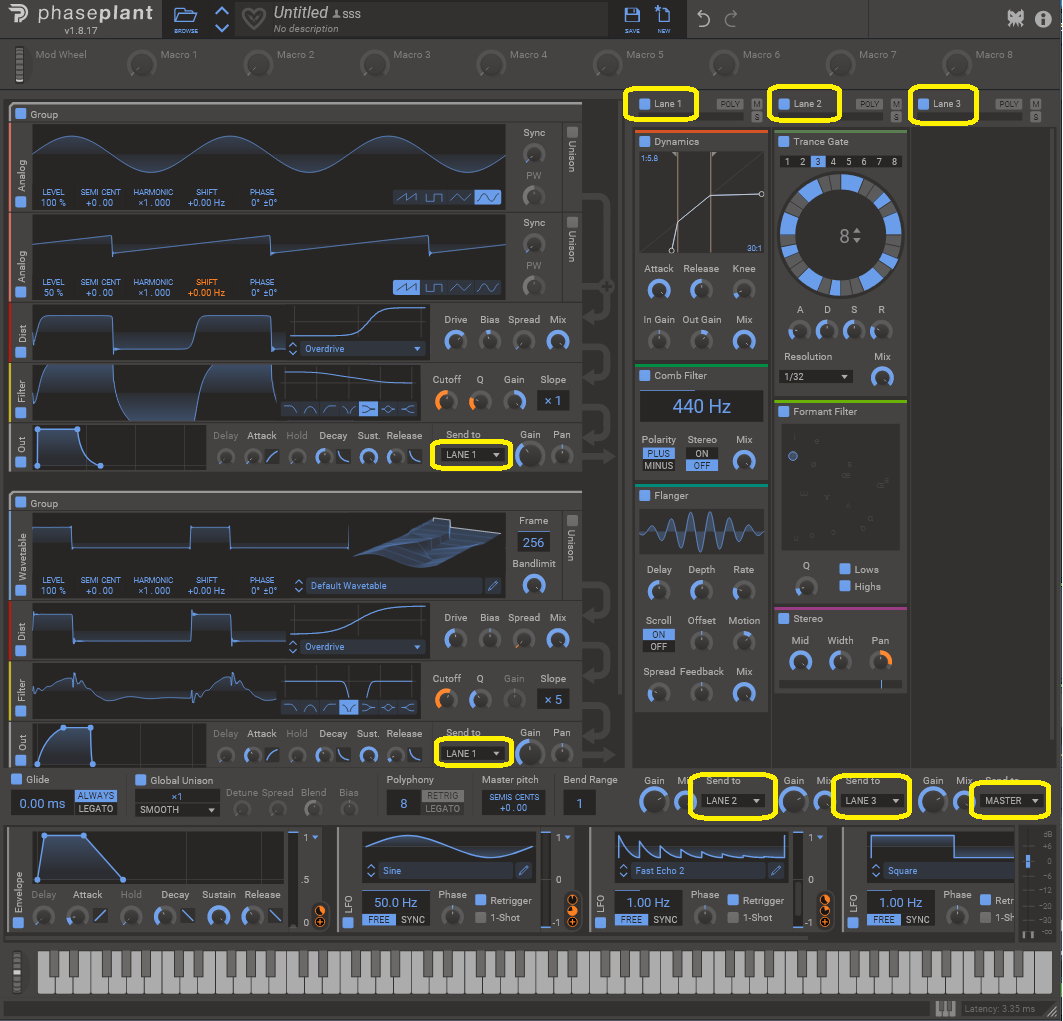This screenshot has height=1021, width=1063.
Task: Click the Kilohearts butterfly logo
Action: [1016, 19]
